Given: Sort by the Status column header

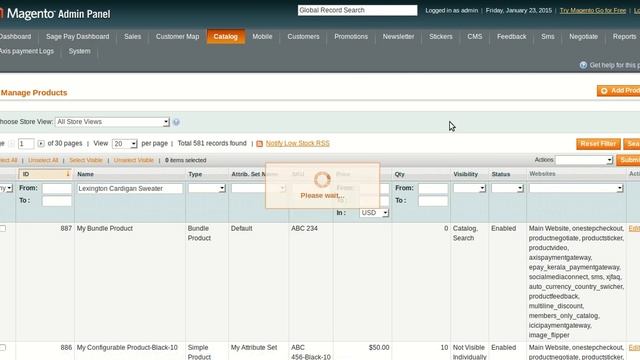Looking at the screenshot, I should click(501, 174).
